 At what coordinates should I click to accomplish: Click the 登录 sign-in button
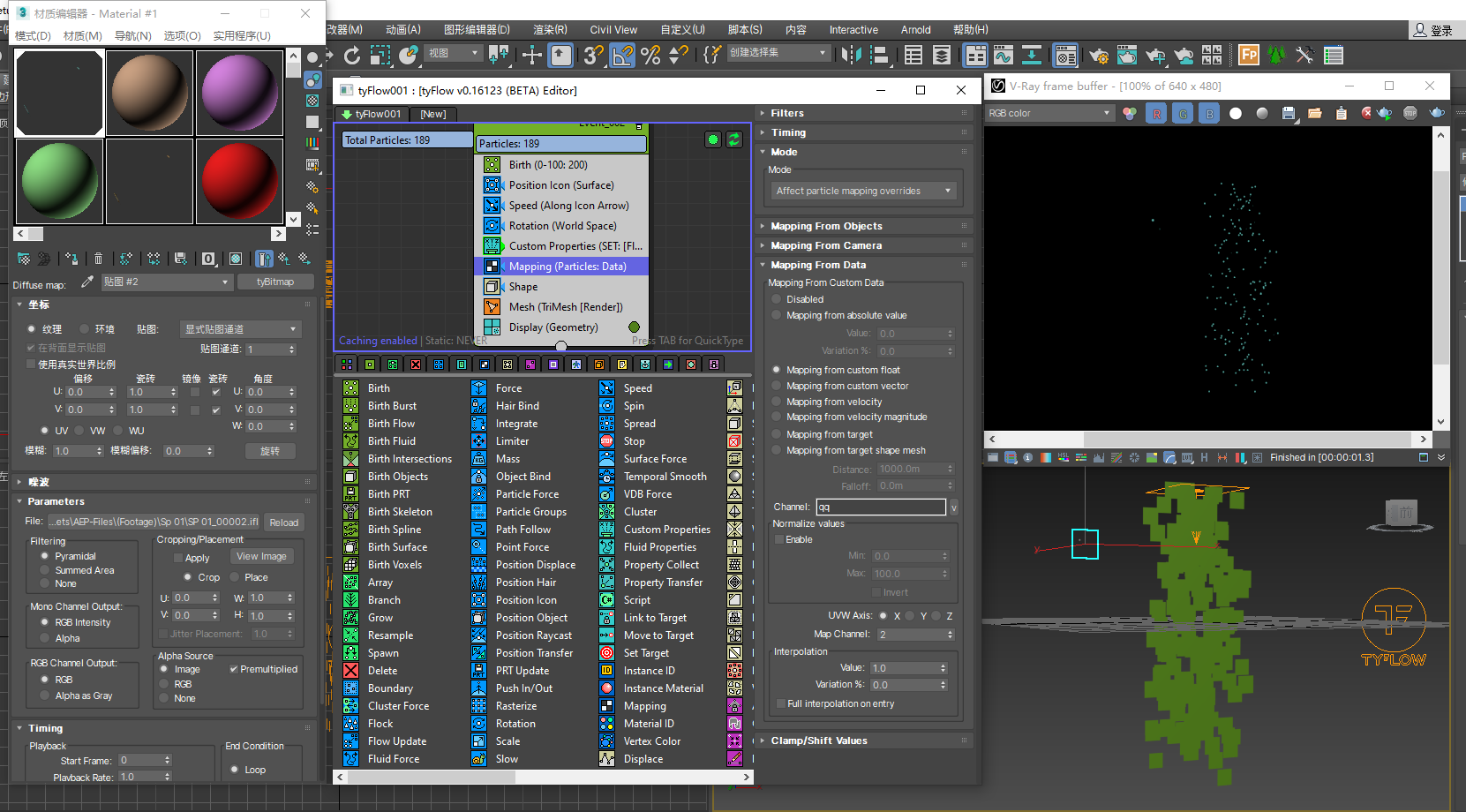[x=1433, y=30]
